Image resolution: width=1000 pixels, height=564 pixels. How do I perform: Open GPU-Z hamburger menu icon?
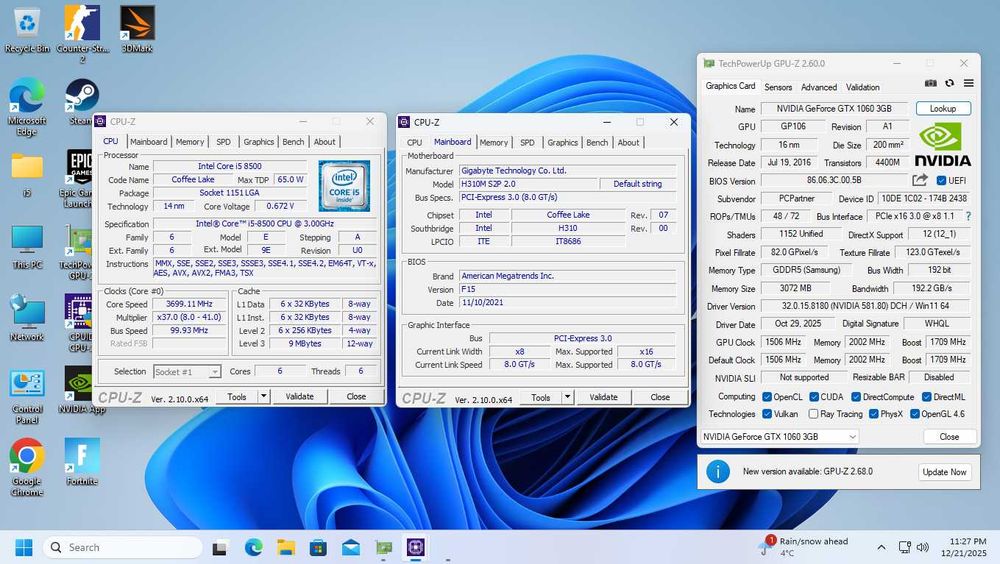coord(968,84)
